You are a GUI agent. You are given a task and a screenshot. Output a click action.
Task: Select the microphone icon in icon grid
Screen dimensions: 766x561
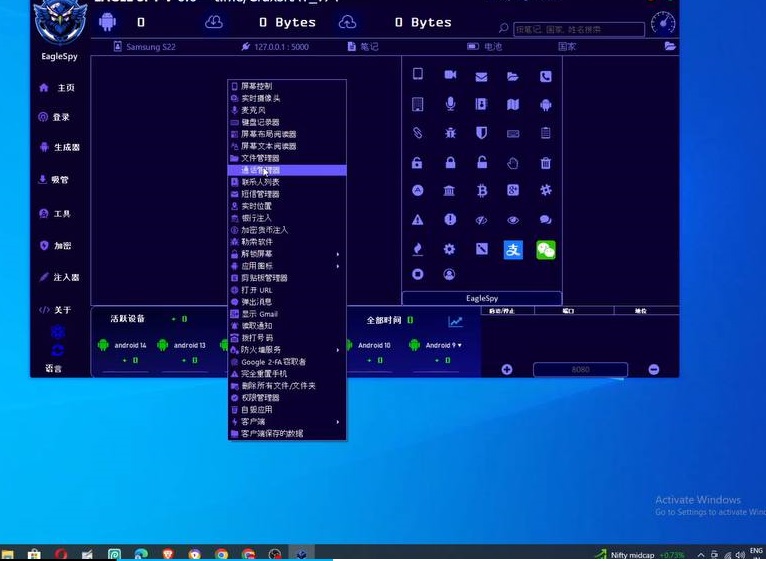point(450,104)
